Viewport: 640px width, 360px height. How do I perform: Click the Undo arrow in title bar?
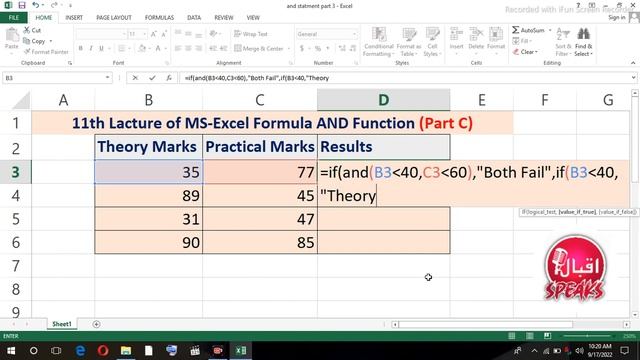tap(36, 5)
